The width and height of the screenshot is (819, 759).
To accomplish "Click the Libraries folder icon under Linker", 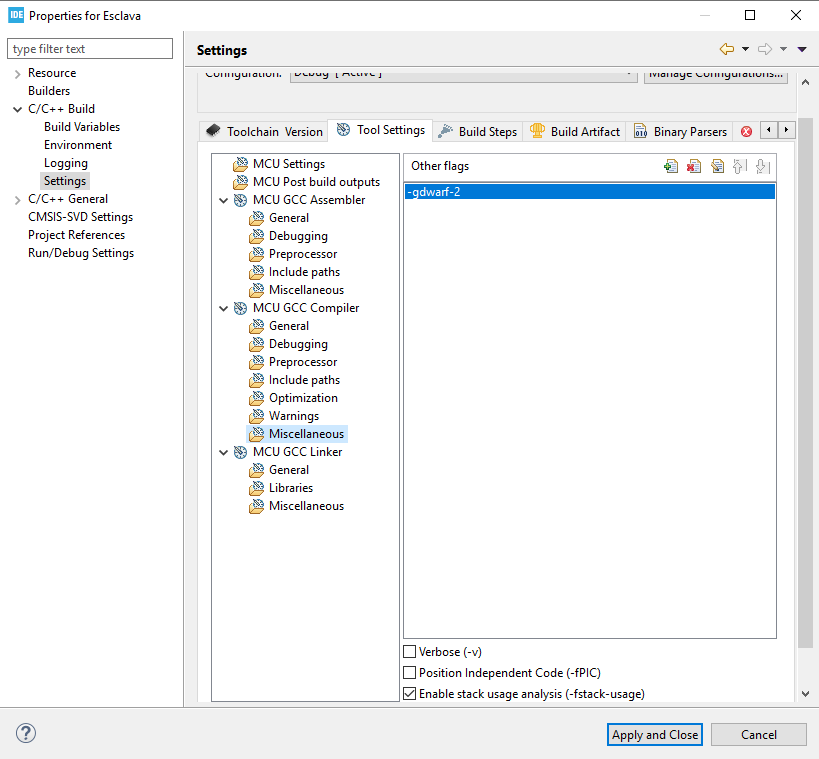I will pyautogui.click(x=256, y=488).
